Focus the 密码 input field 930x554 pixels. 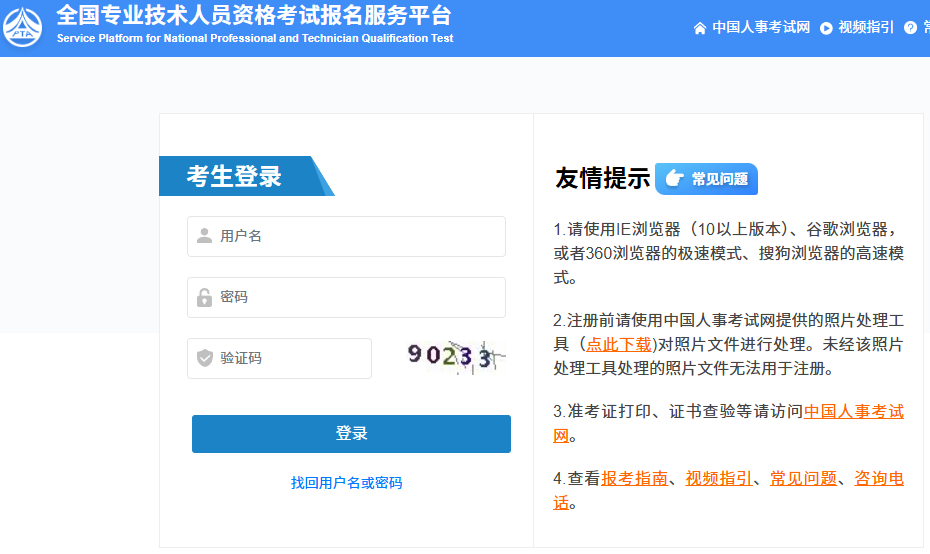click(360, 298)
